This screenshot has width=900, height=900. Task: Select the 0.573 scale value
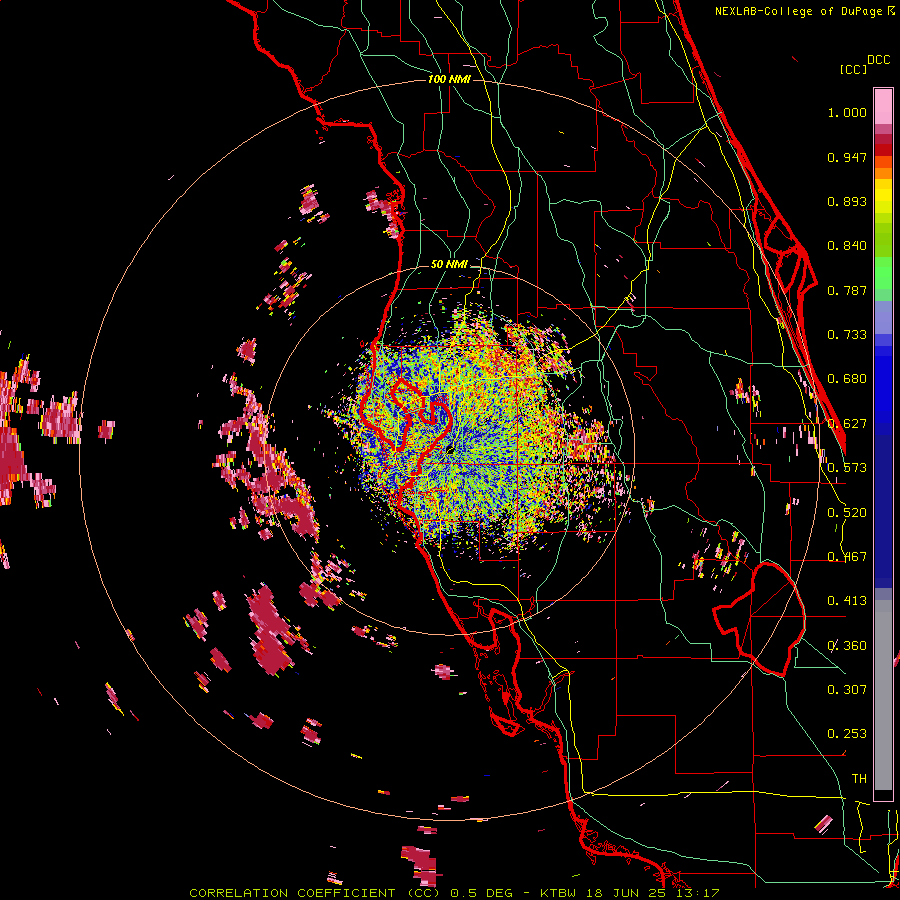[x=847, y=468]
